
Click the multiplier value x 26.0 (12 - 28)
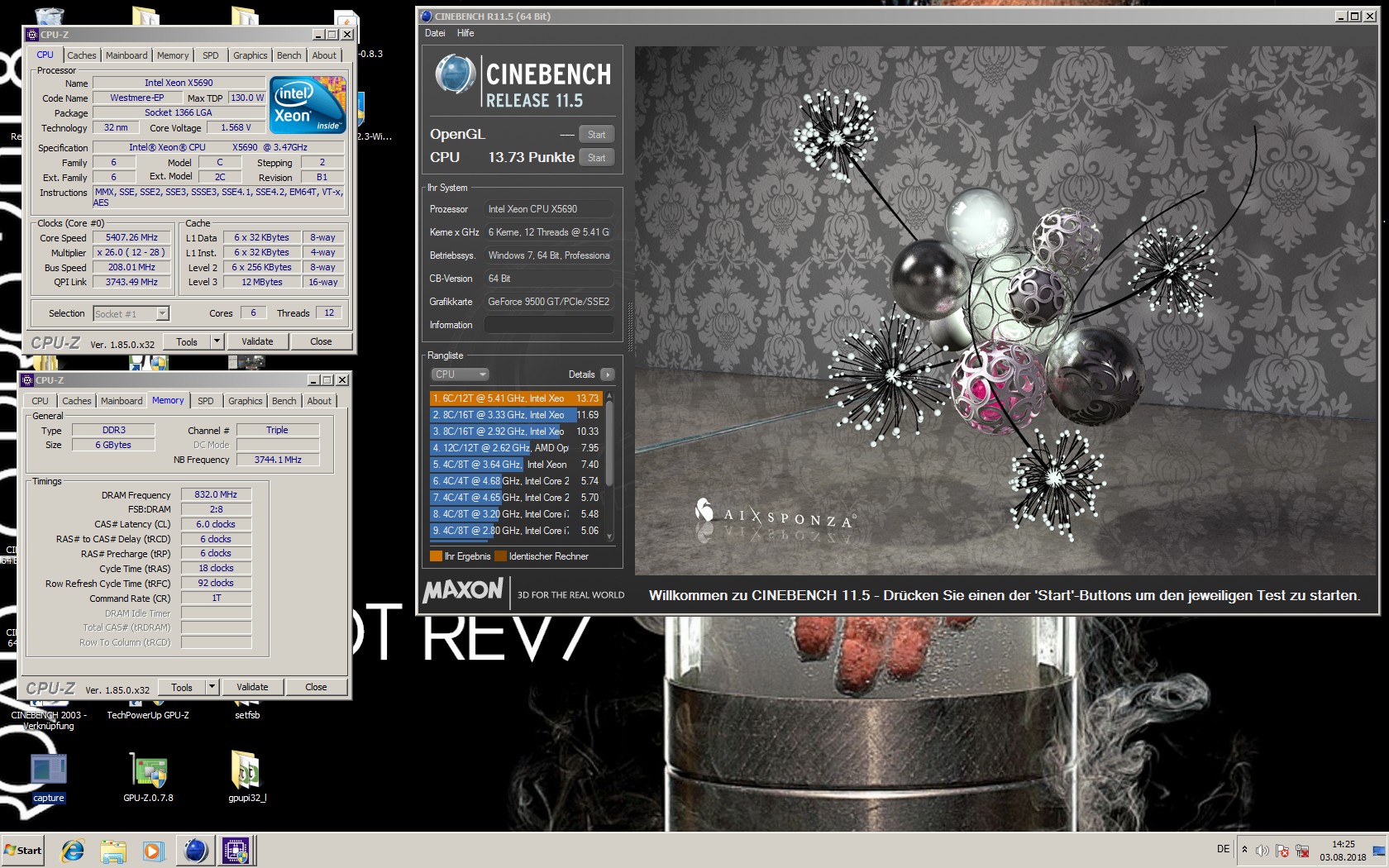tap(131, 252)
